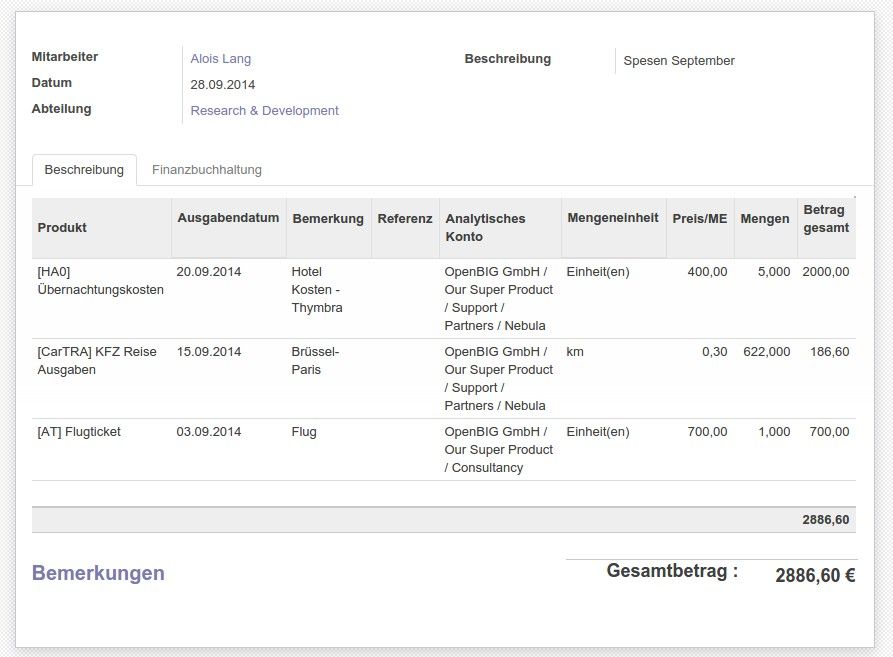Sort the table by Produkt column header
The height and width of the screenshot is (657, 893).
62,228
